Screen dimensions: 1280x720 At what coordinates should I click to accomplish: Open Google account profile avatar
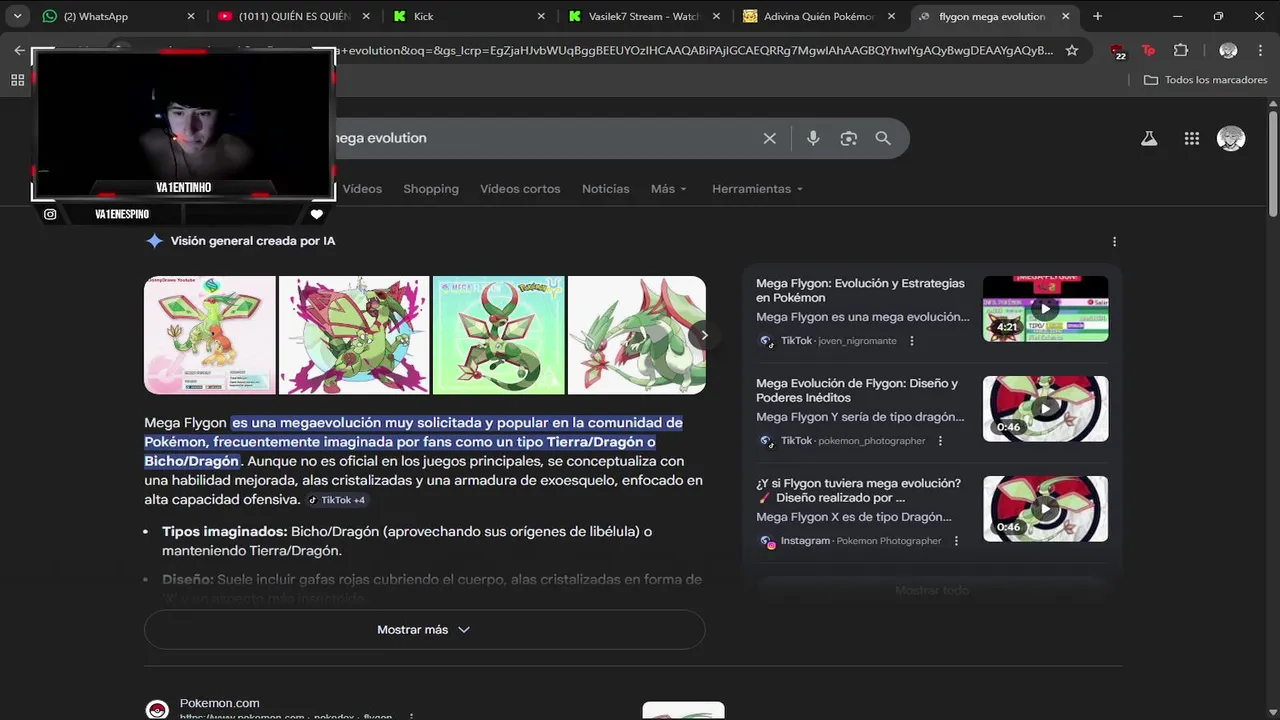coord(1231,138)
